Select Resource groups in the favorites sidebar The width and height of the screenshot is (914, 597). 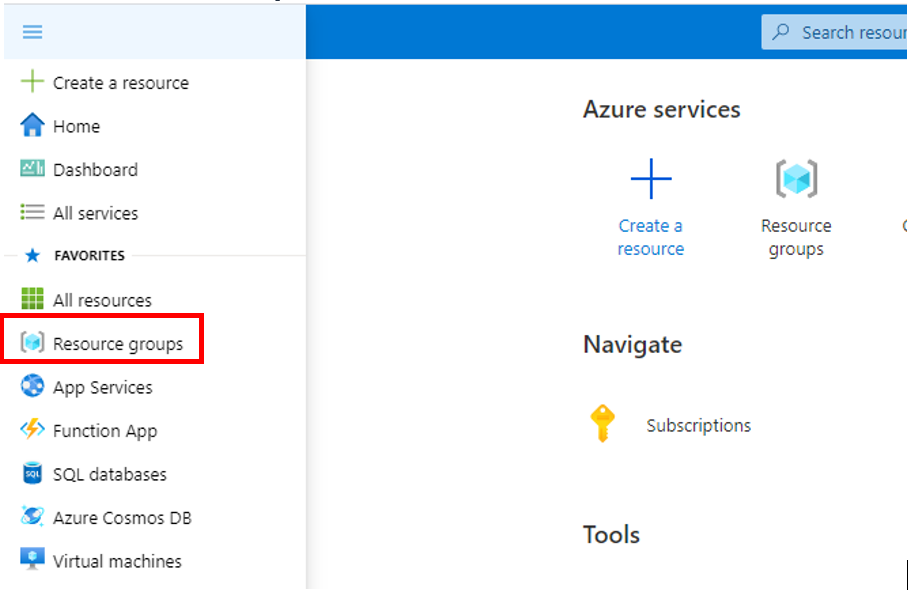pos(118,344)
